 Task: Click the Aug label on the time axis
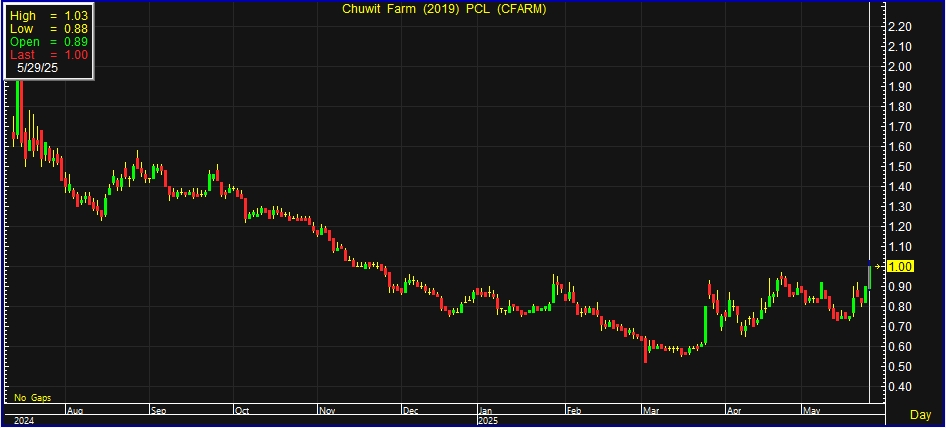75,410
